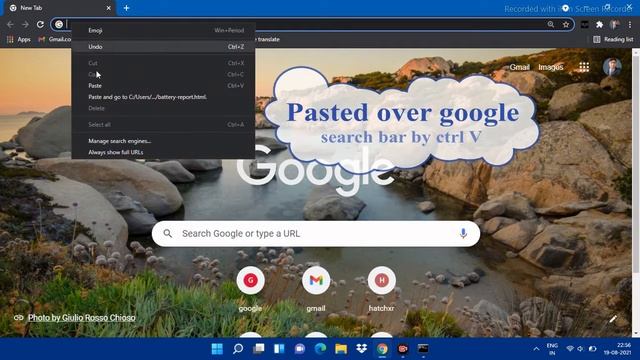This screenshot has height=360, width=640.
Task: Open the hatchxr shortcut tile
Action: tap(381, 288)
